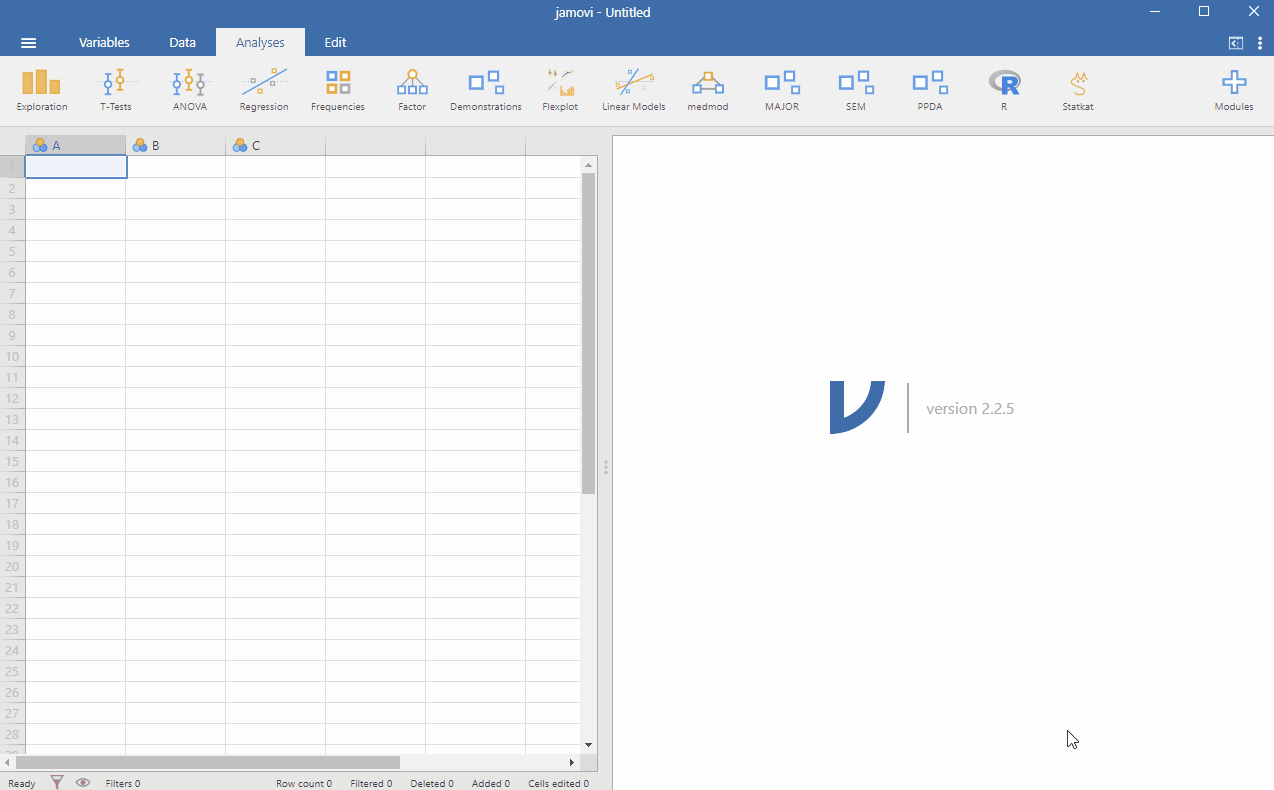This screenshot has width=1274, height=790.
Task: Open the Frequencies analysis menu
Action: coord(338,90)
